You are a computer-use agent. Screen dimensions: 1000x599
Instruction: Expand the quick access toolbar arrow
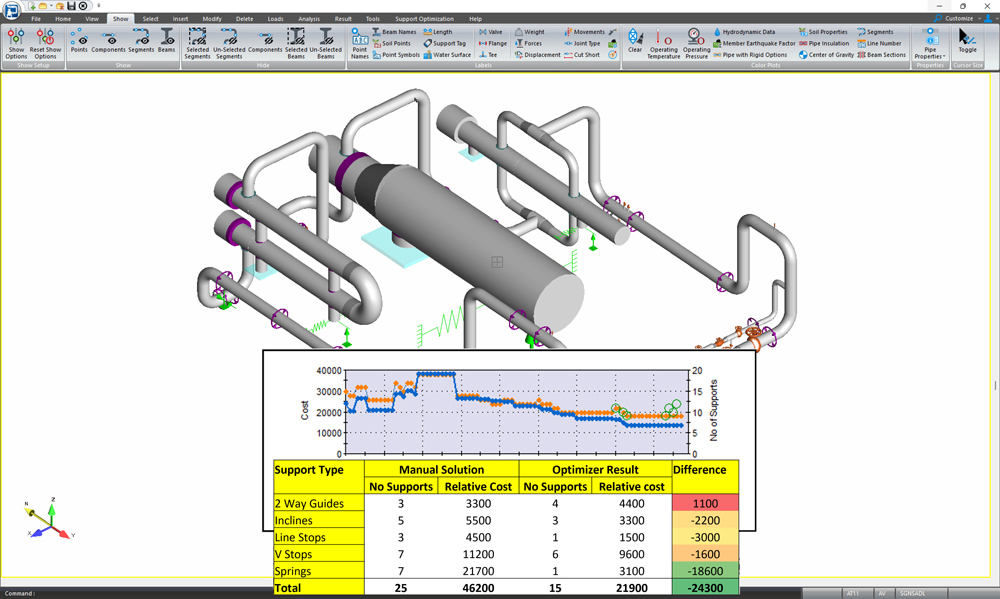[x=98, y=6]
